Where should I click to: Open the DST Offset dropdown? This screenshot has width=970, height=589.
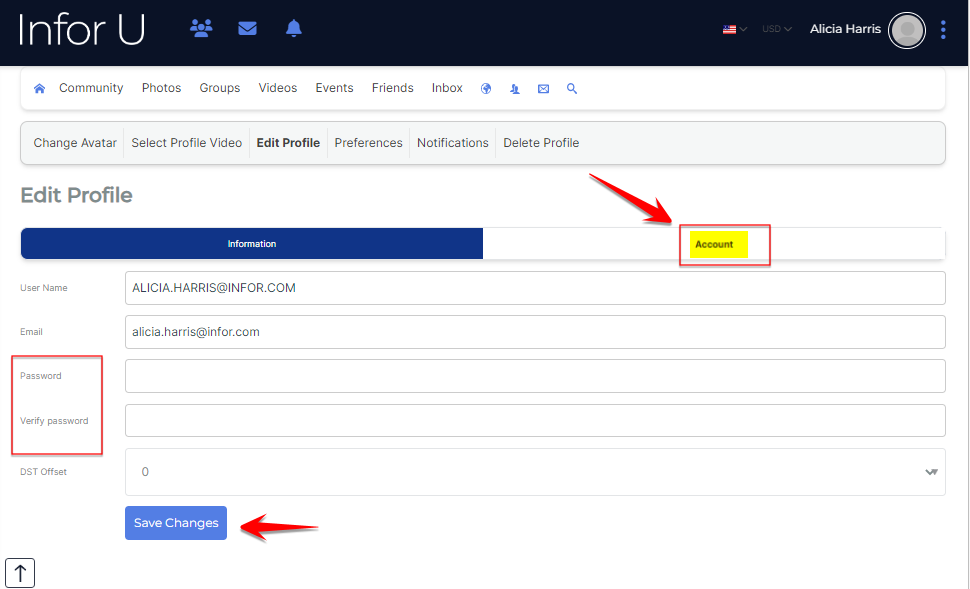click(535, 472)
